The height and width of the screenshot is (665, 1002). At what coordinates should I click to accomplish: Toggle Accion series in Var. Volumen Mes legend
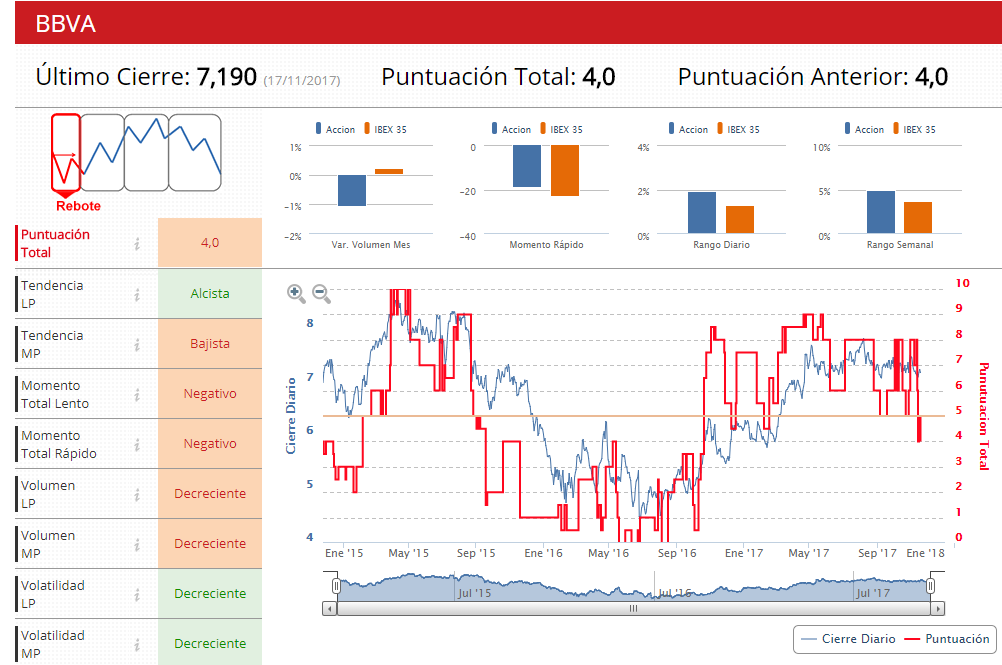pos(335,129)
